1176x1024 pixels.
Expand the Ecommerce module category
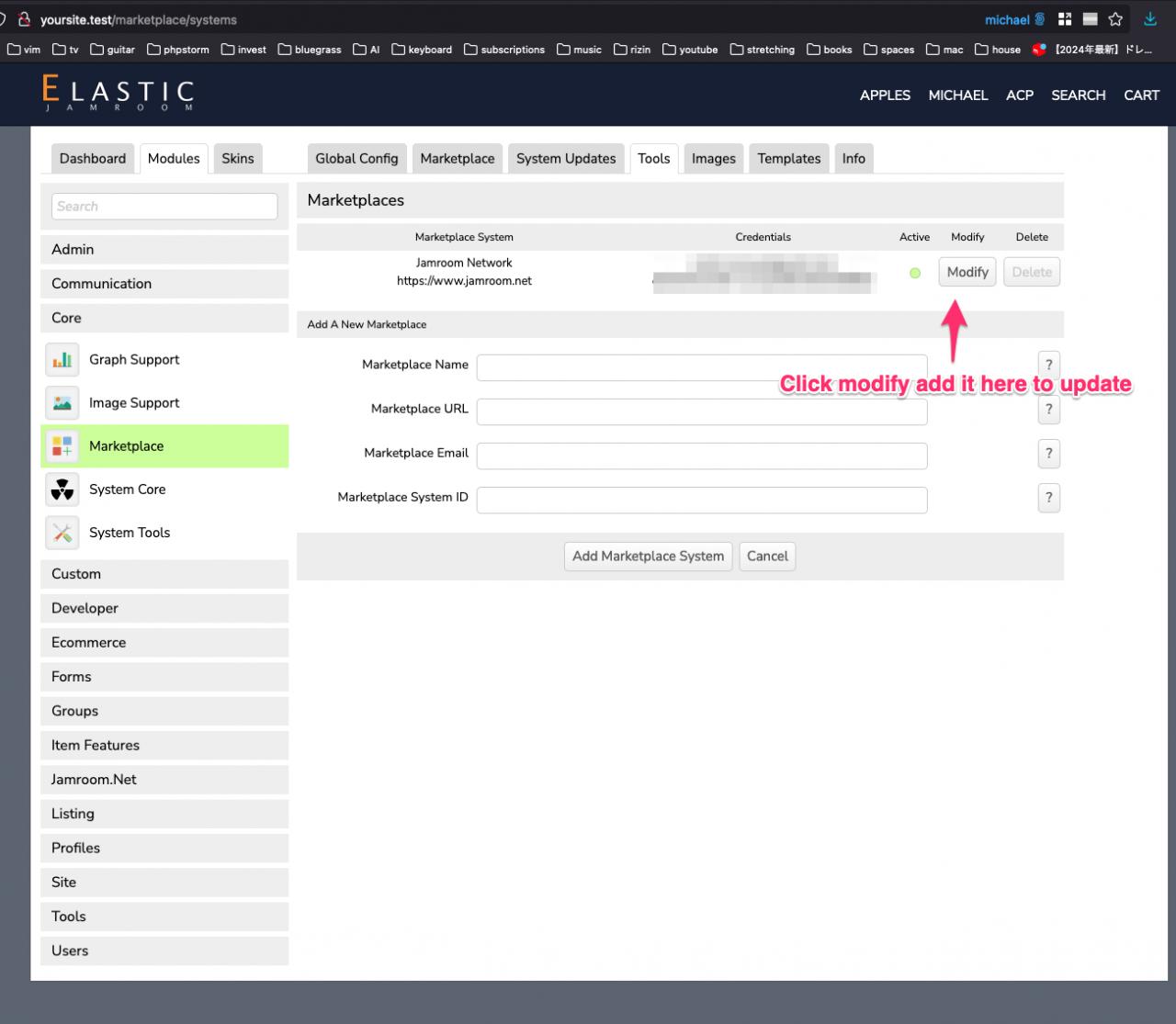[x=164, y=643]
